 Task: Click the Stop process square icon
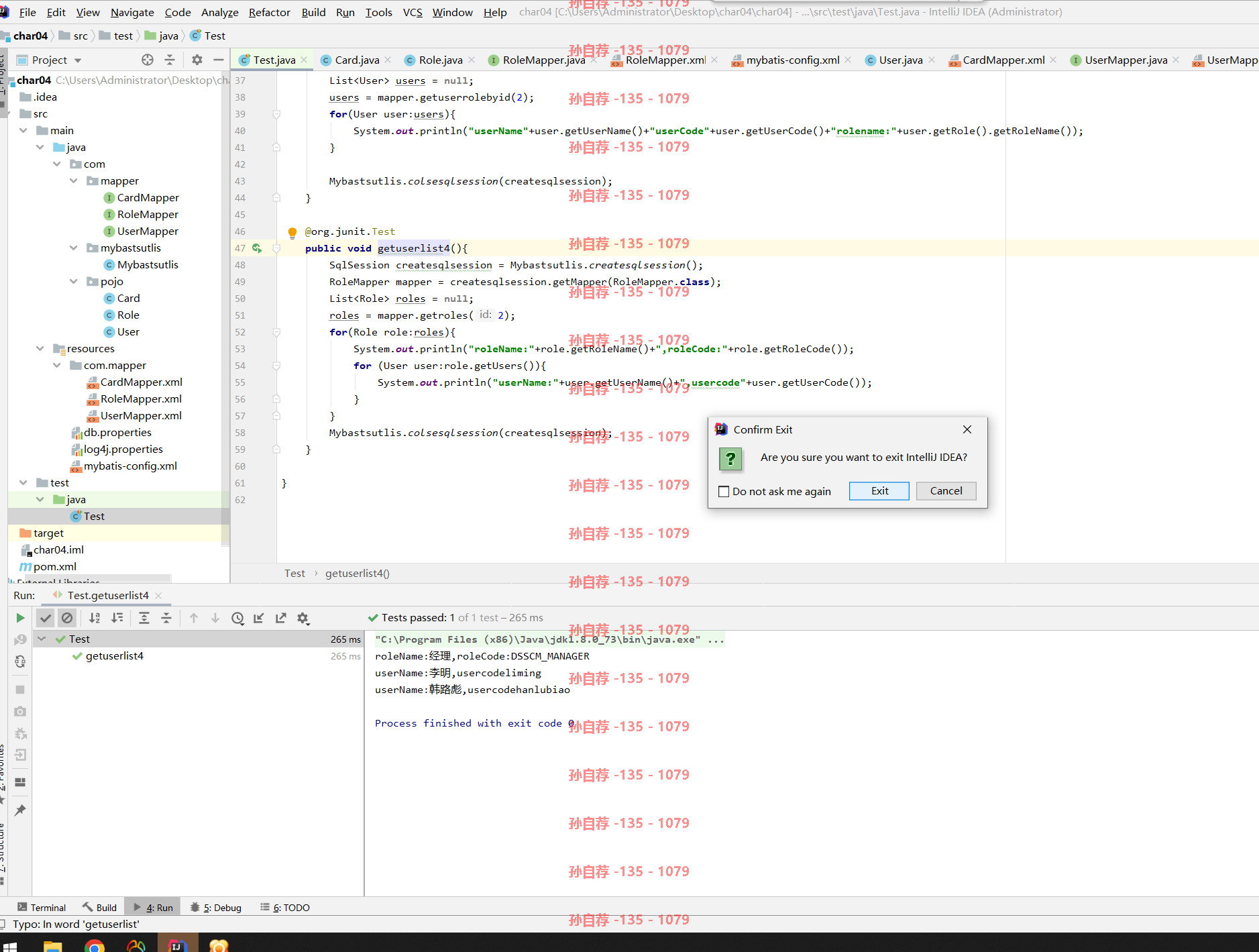pos(20,690)
